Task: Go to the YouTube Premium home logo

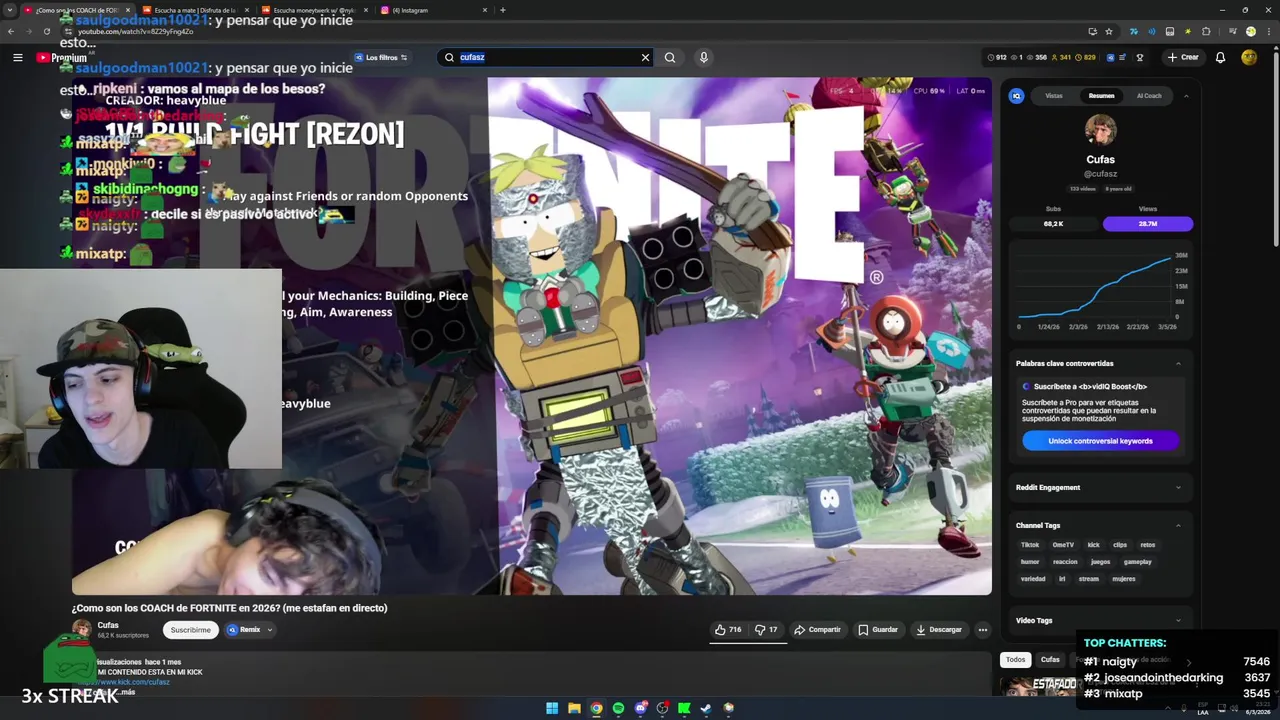Action: pyautogui.click(x=62, y=58)
